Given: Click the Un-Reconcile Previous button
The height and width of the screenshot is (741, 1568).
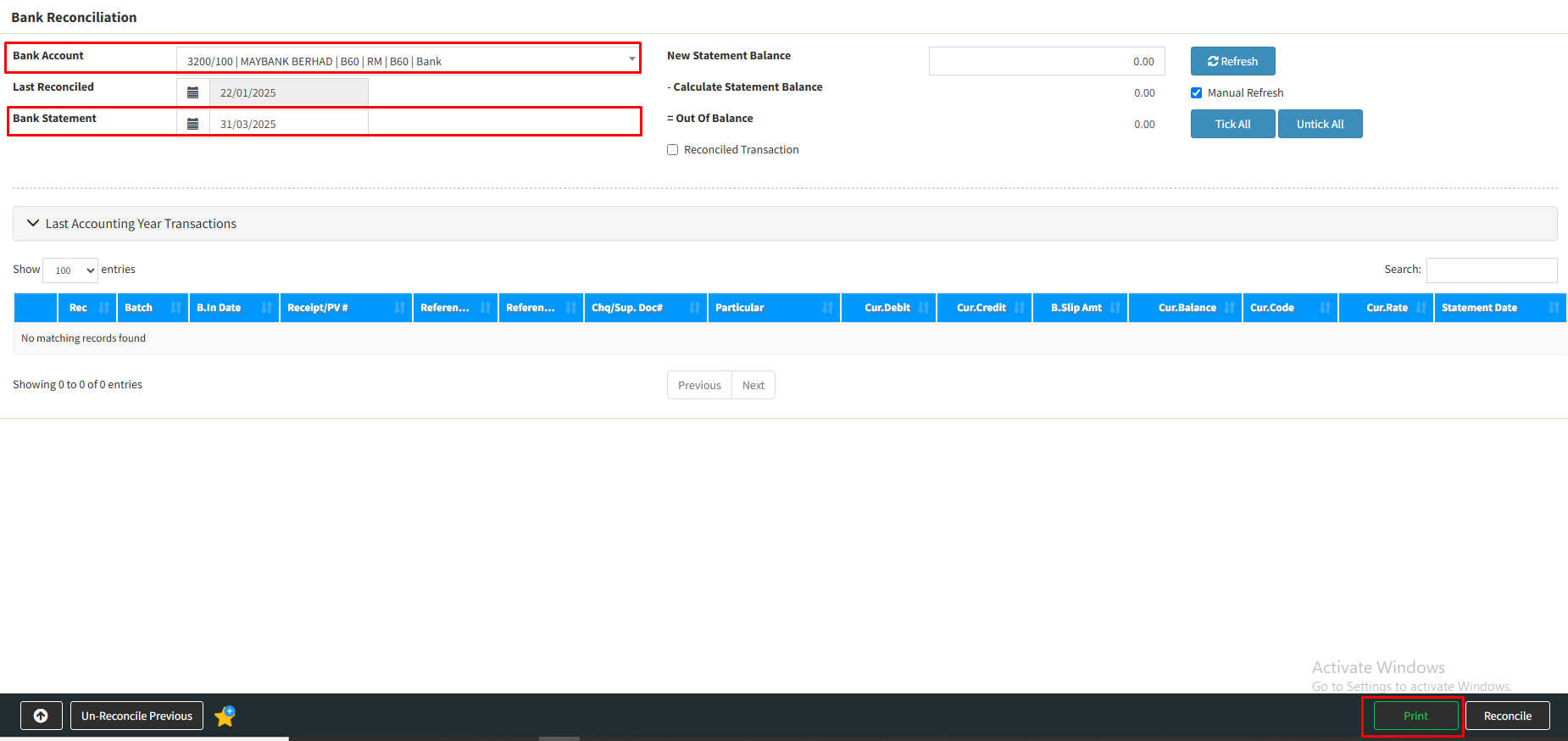Looking at the screenshot, I should (x=136, y=716).
